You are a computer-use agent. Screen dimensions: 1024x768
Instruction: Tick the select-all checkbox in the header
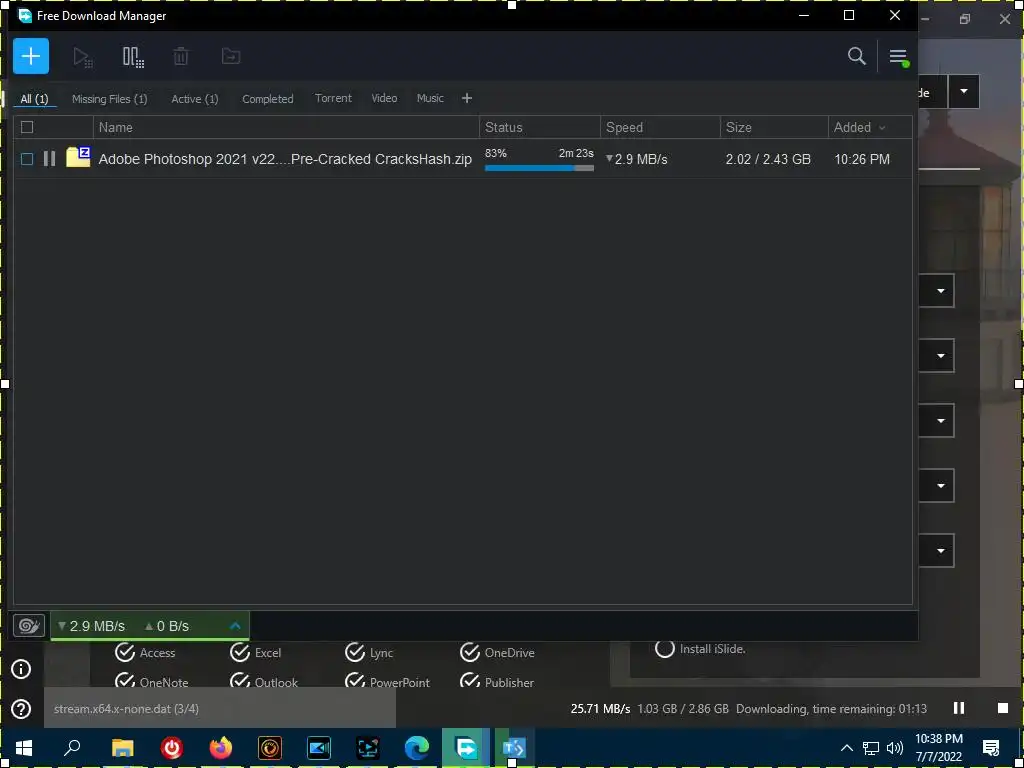click(x=27, y=127)
